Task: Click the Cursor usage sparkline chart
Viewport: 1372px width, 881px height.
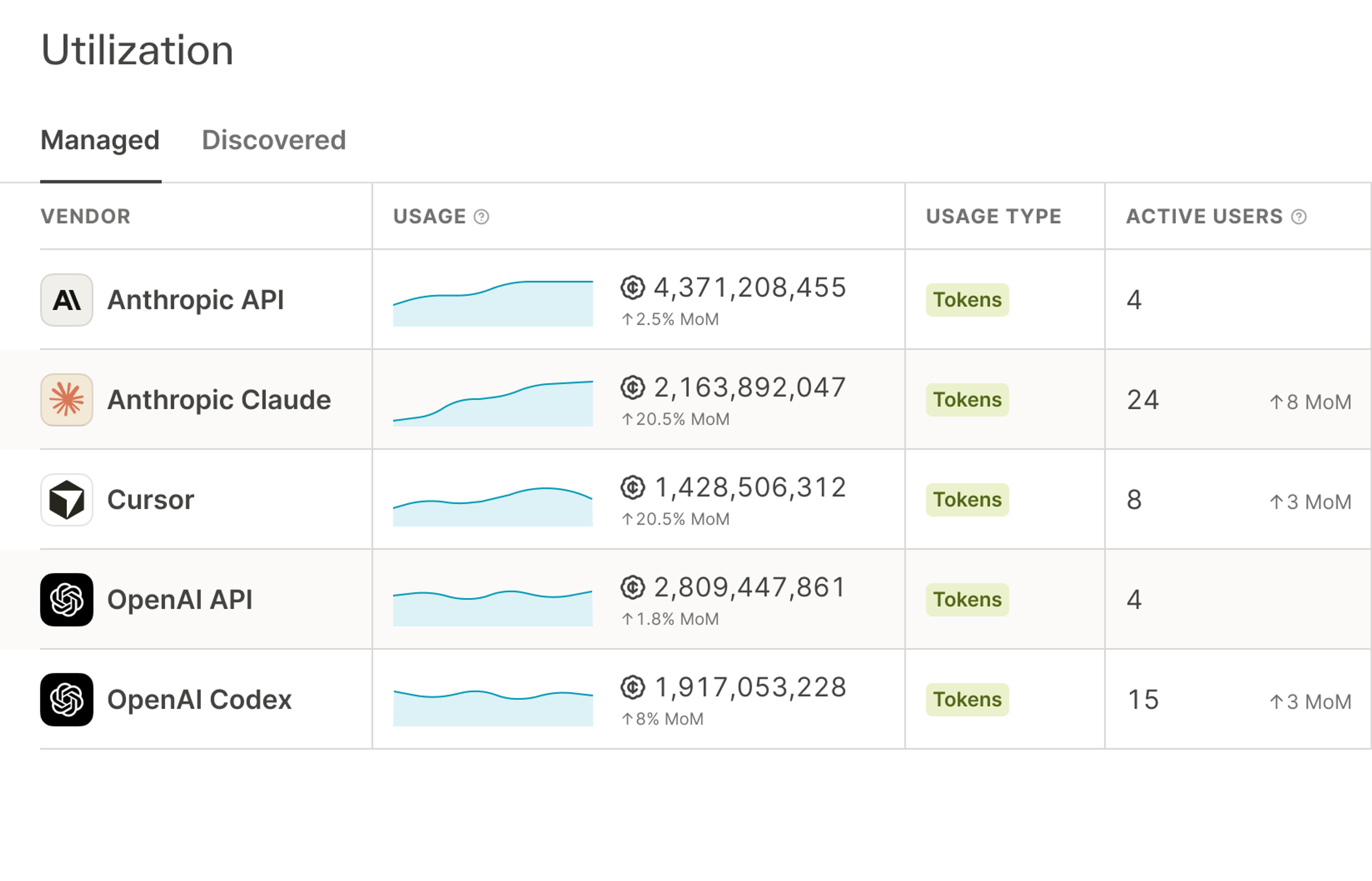Action: click(x=493, y=506)
